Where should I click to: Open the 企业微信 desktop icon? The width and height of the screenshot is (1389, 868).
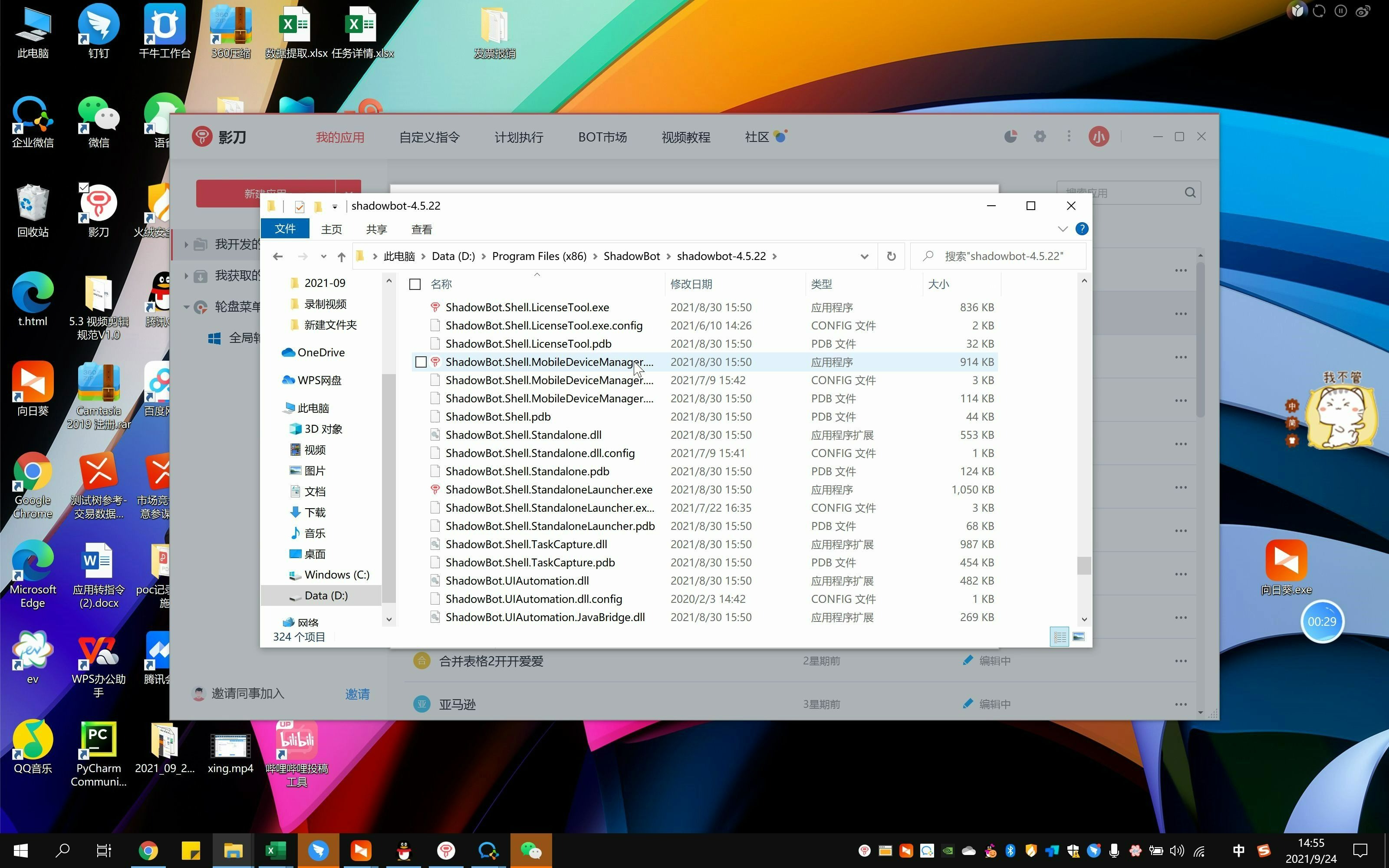tap(33, 122)
